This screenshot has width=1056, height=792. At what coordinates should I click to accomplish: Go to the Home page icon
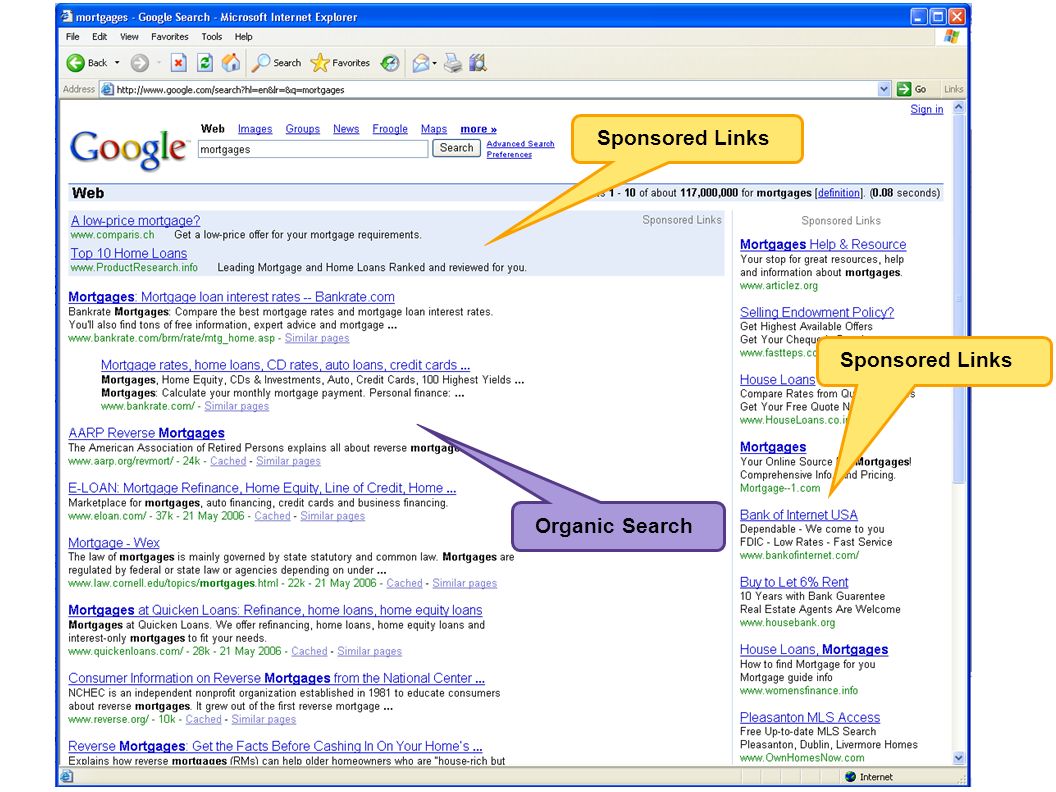(231, 63)
